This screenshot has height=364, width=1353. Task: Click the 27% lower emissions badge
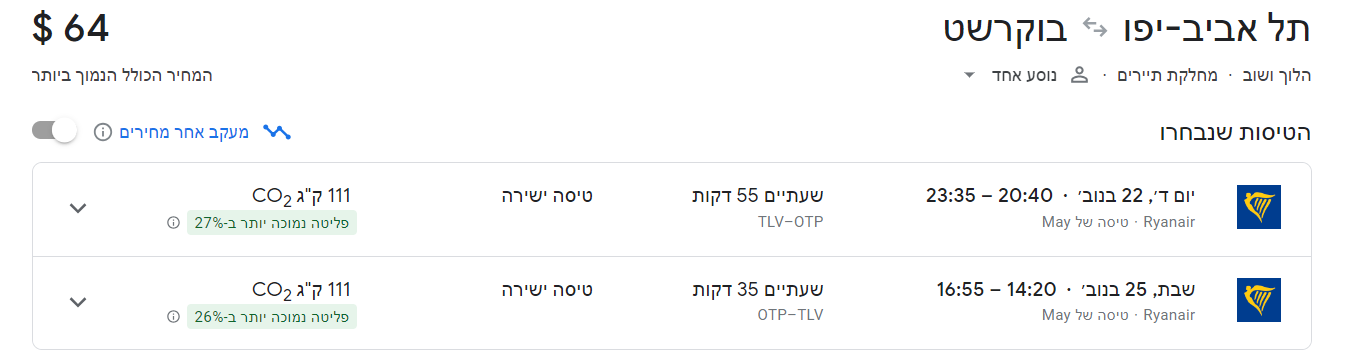tap(272, 222)
